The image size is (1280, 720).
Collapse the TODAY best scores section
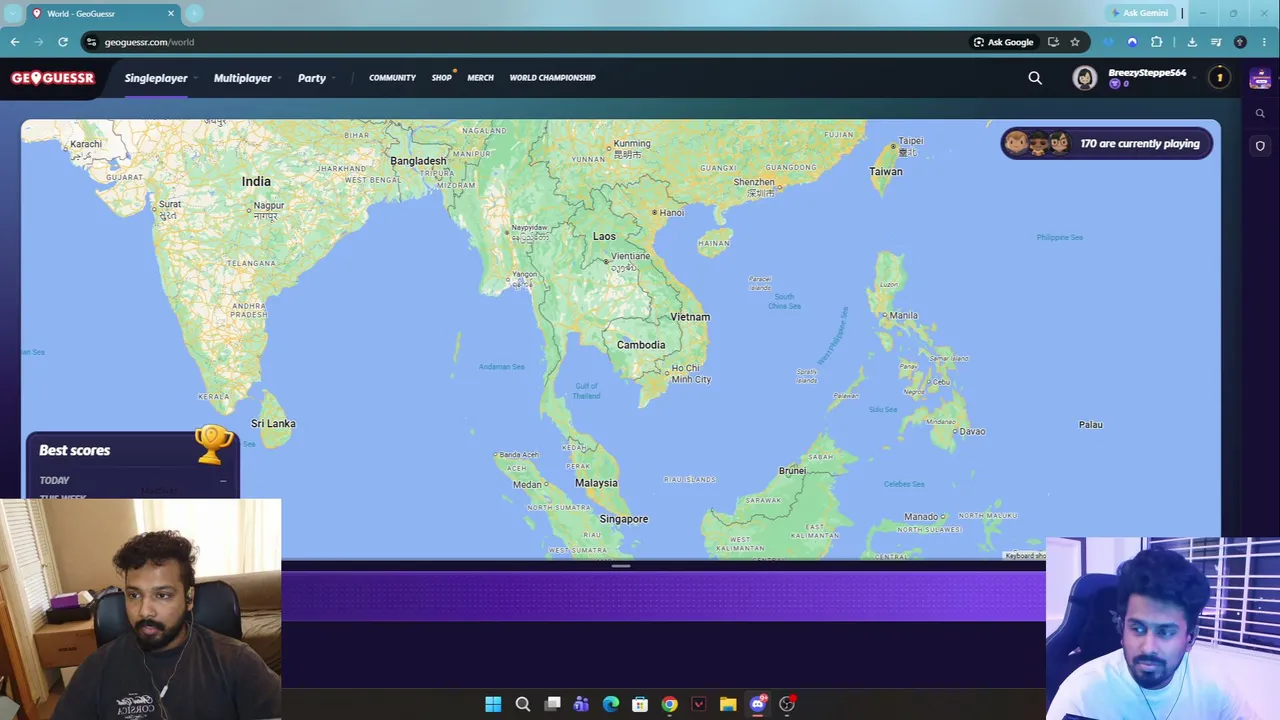click(x=223, y=481)
